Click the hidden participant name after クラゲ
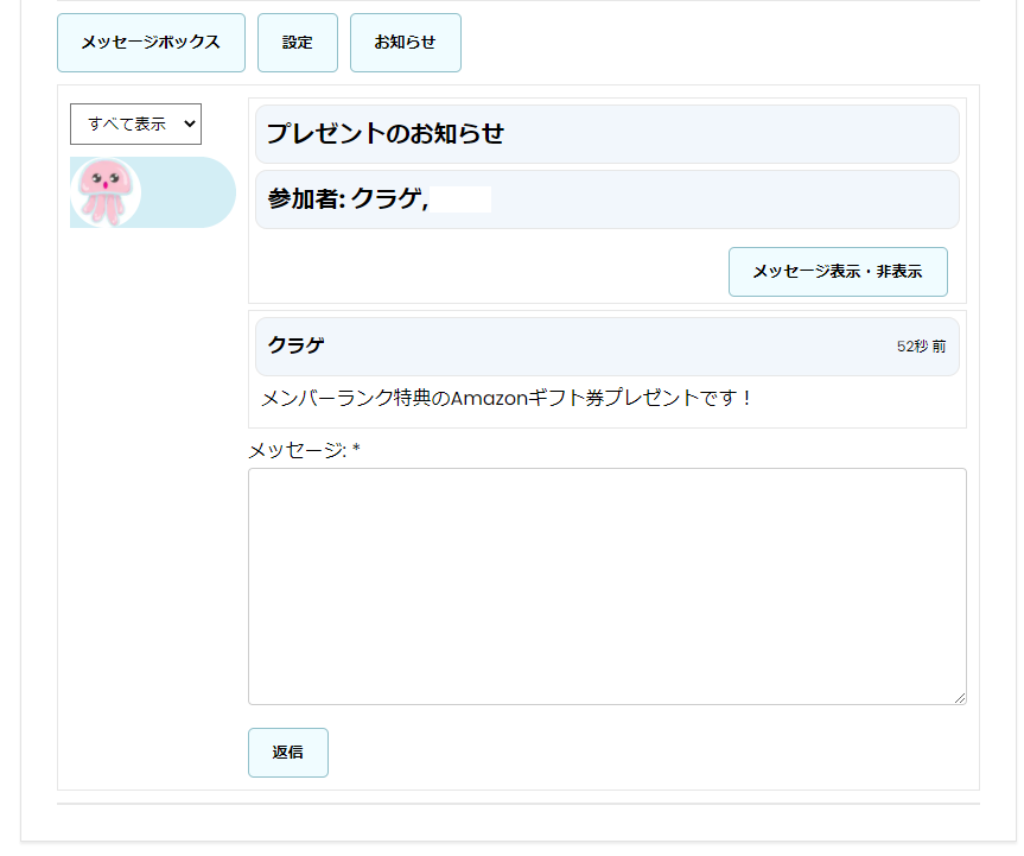The image size is (1024, 856). [462, 199]
